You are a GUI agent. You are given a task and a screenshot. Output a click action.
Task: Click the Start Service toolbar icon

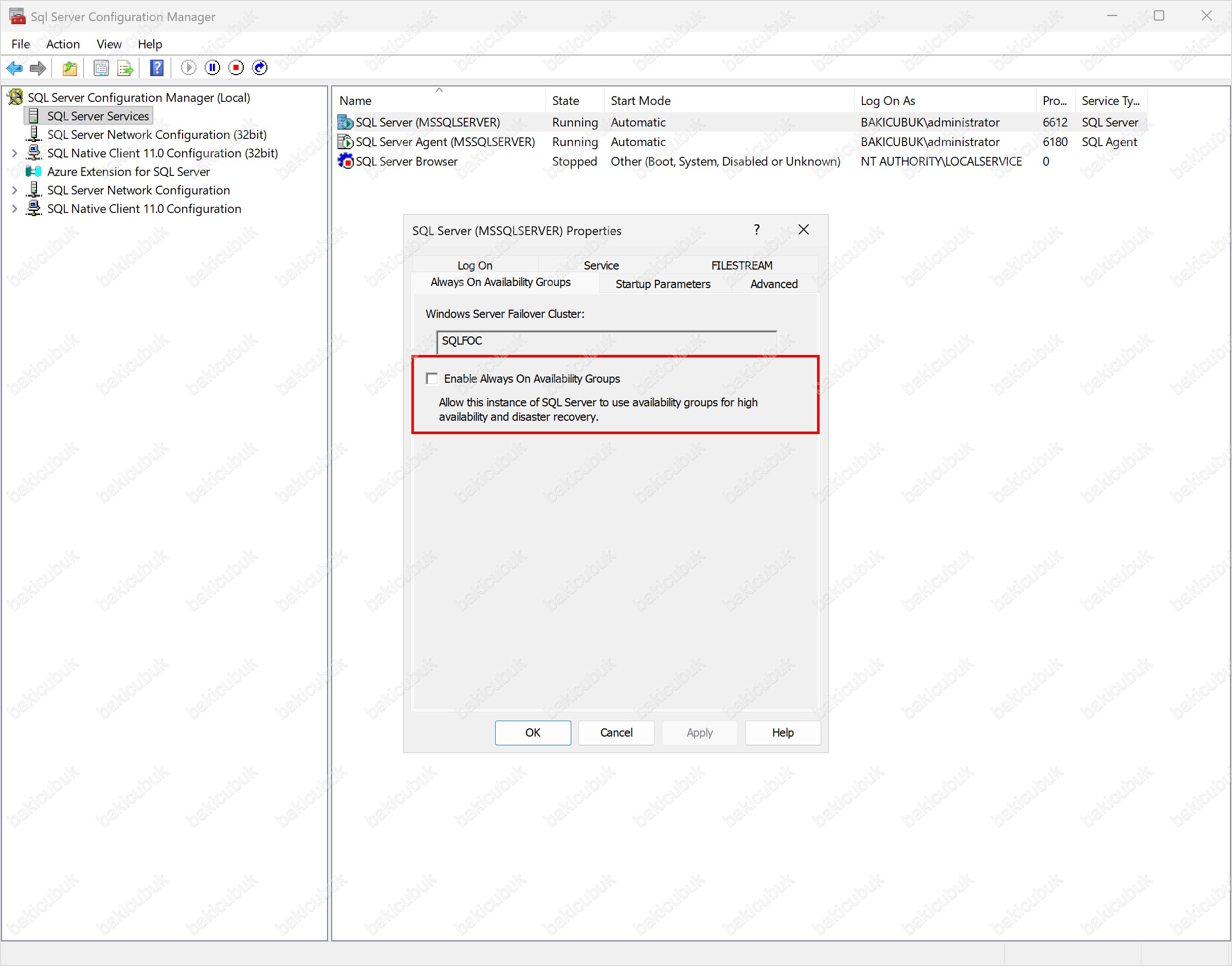(x=188, y=68)
